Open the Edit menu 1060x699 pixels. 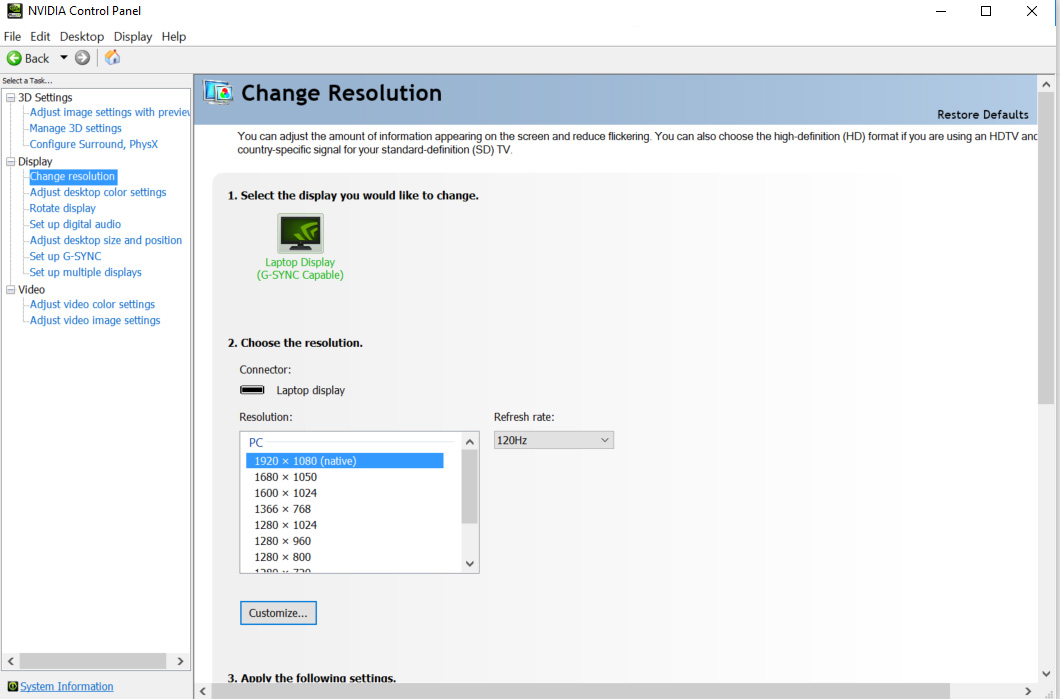click(x=41, y=37)
